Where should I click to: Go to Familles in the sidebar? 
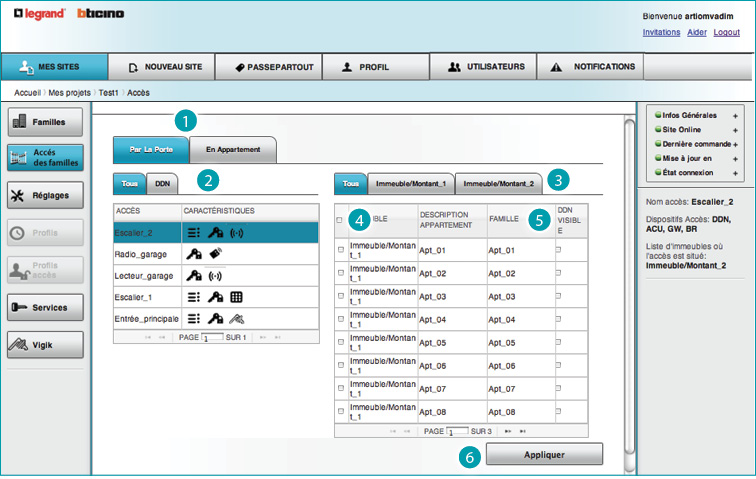[x=45, y=123]
